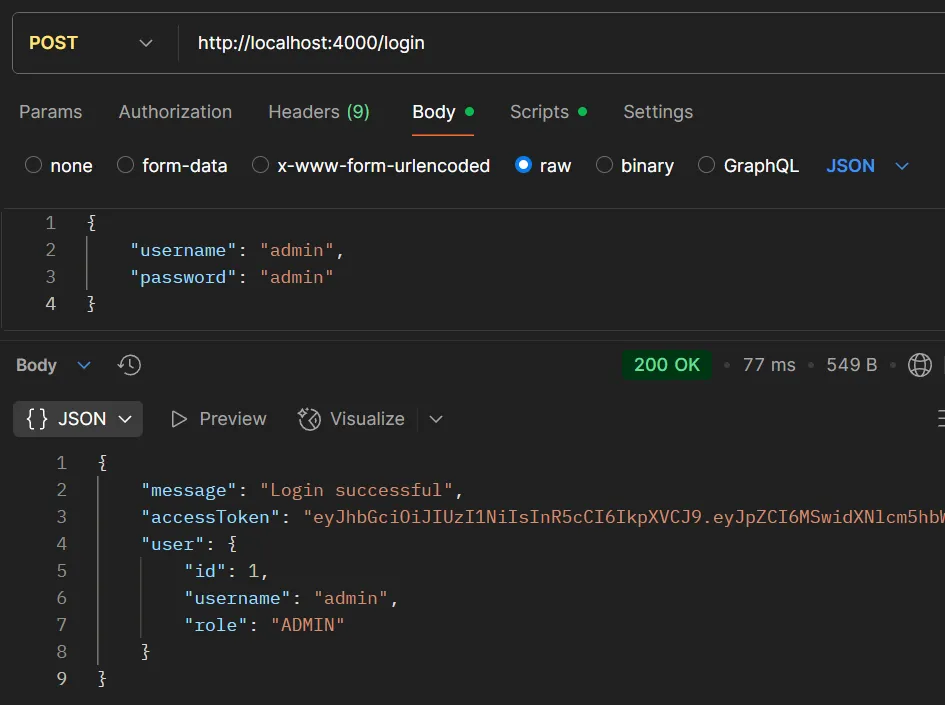Open the chevron next to Visualize
The height and width of the screenshot is (705, 945).
[x=435, y=420]
